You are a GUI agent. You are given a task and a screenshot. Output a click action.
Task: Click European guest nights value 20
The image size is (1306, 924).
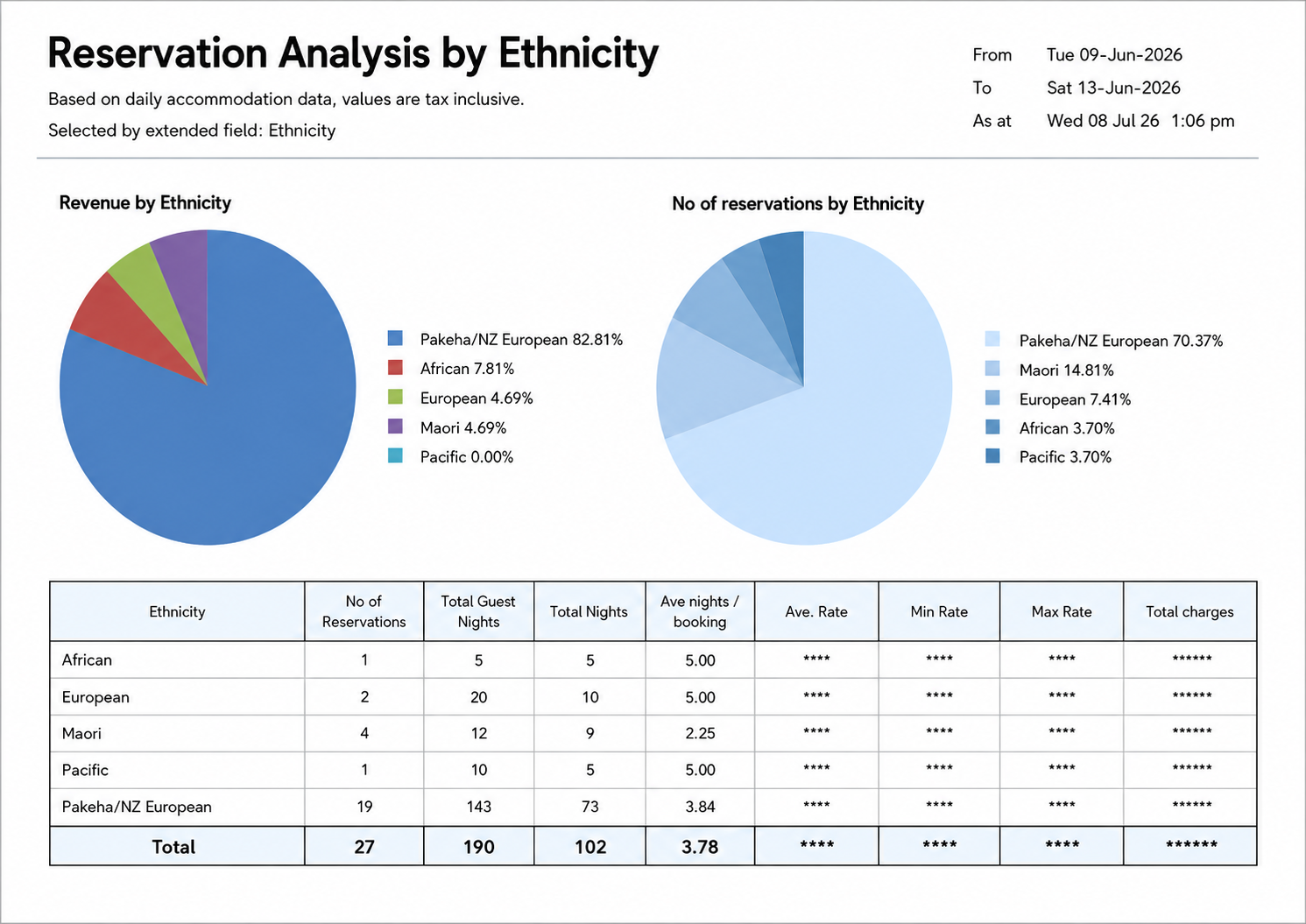point(478,697)
